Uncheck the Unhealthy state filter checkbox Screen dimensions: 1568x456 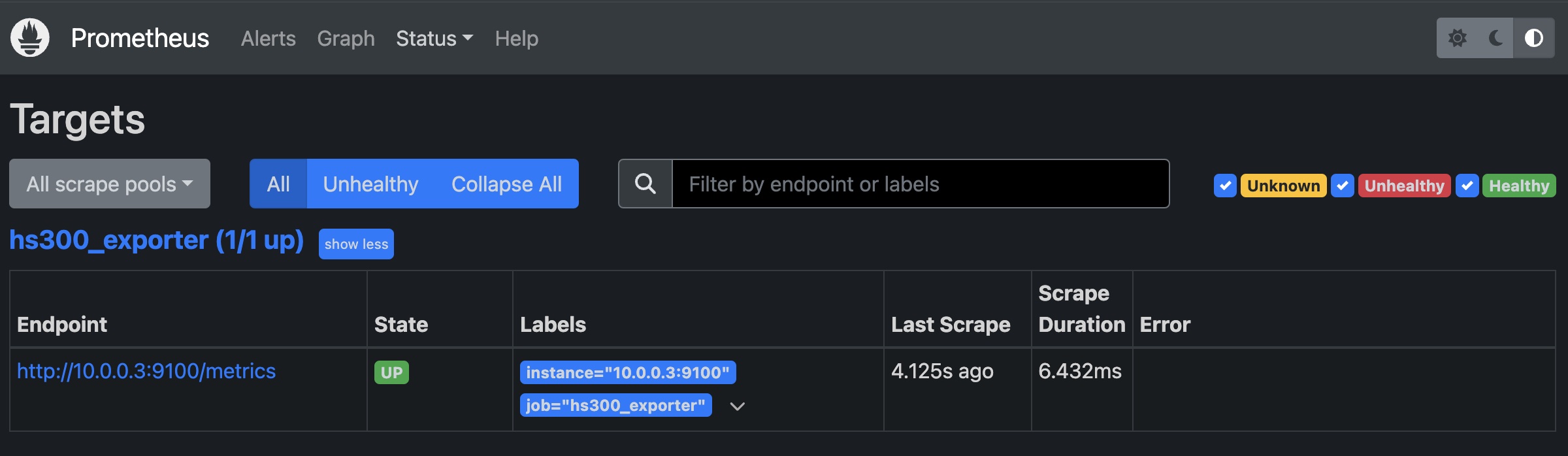click(1343, 186)
